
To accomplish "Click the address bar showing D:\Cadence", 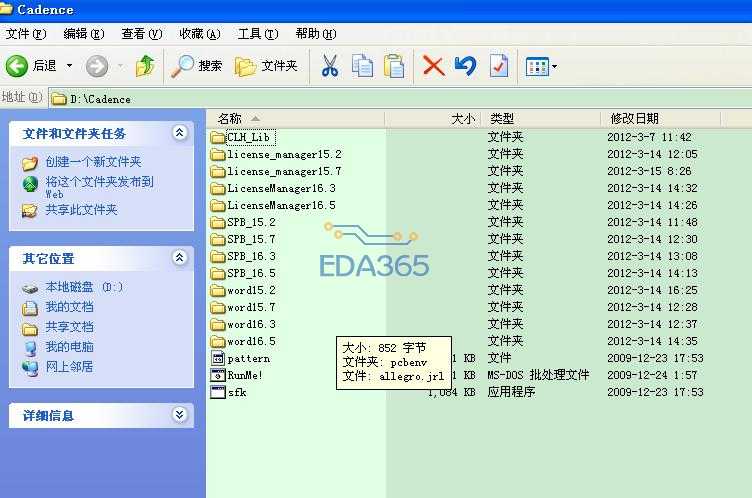I will tap(400, 99).
